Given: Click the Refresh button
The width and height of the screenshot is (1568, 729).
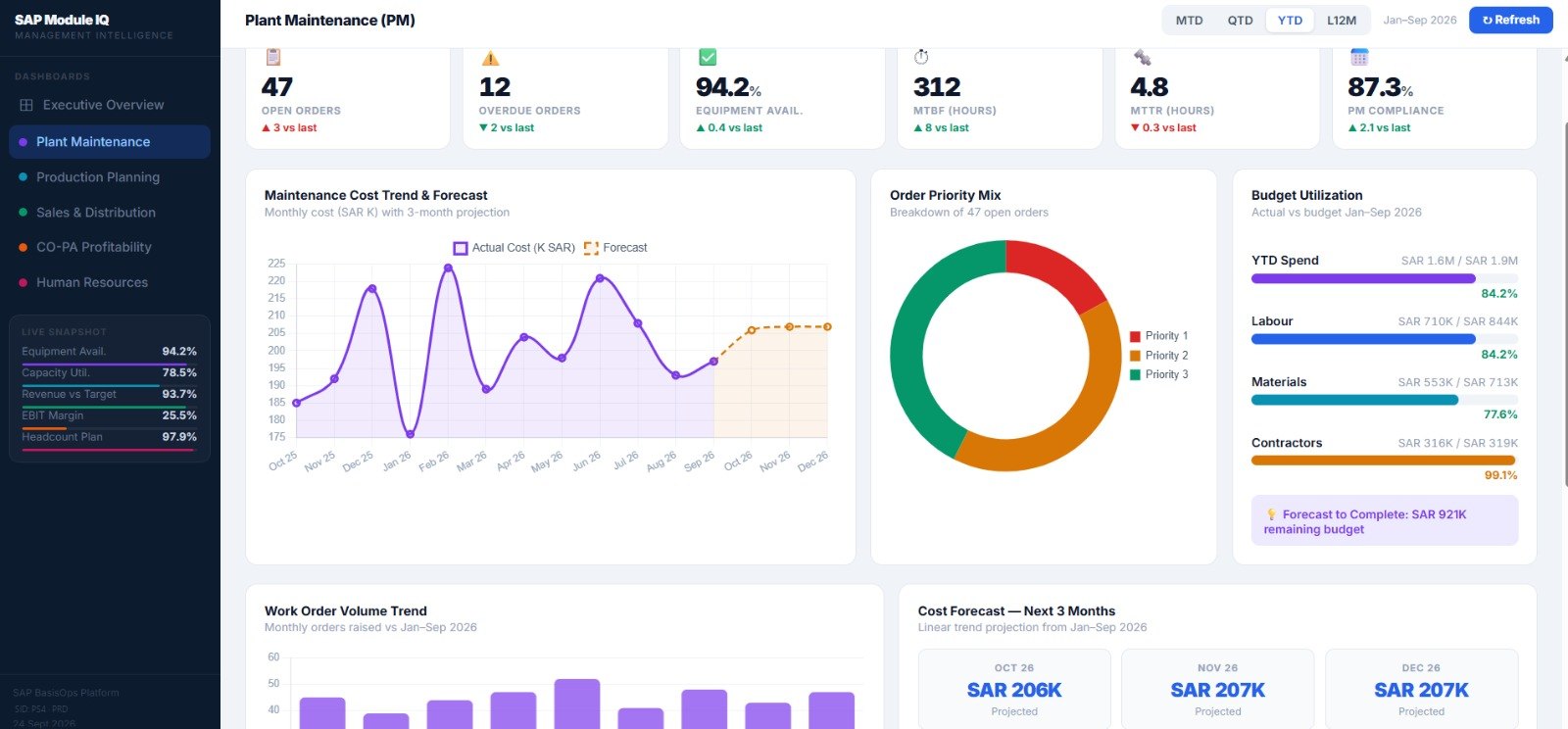Looking at the screenshot, I should pyautogui.click(x=1510, y=20).
